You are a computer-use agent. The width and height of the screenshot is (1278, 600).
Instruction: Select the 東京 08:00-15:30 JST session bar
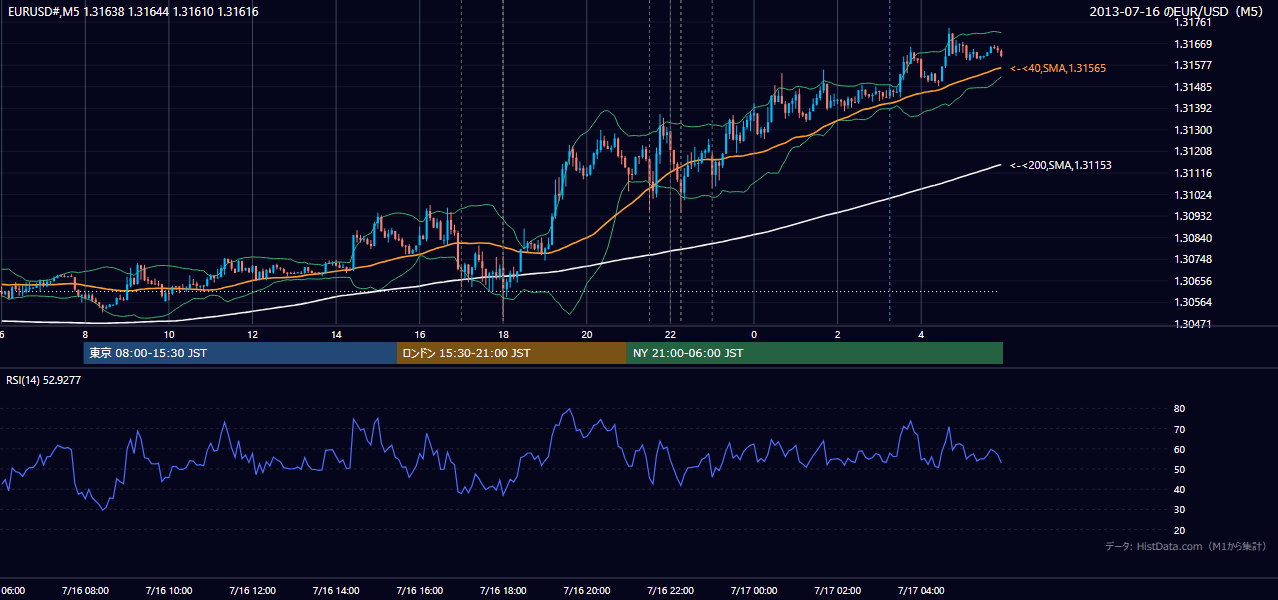[x=240, y=353]
